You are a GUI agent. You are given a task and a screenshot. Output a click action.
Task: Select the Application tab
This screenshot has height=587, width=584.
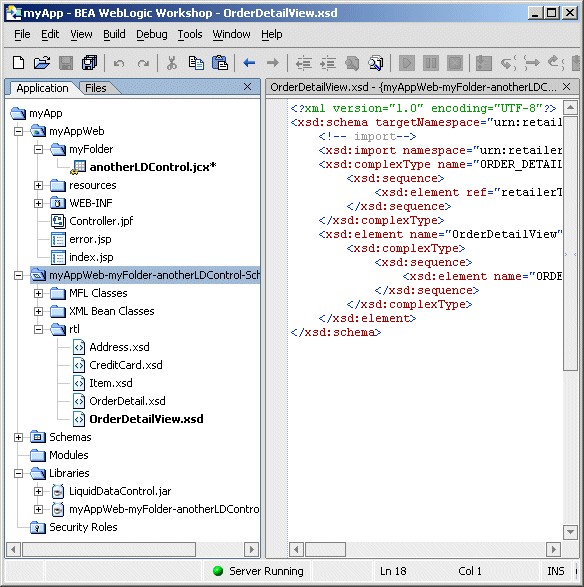coord(42,88)
